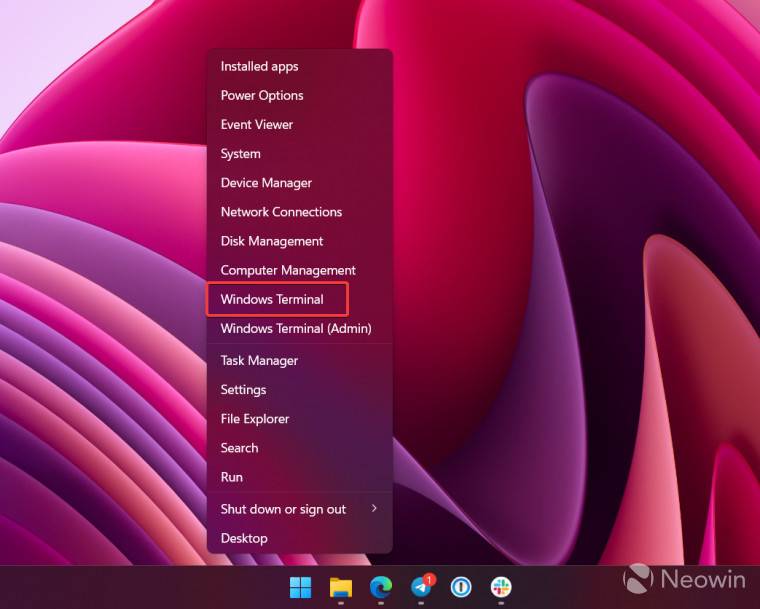Open Settings from the context menu
760x609 pixels.
(x=243, y=389)
